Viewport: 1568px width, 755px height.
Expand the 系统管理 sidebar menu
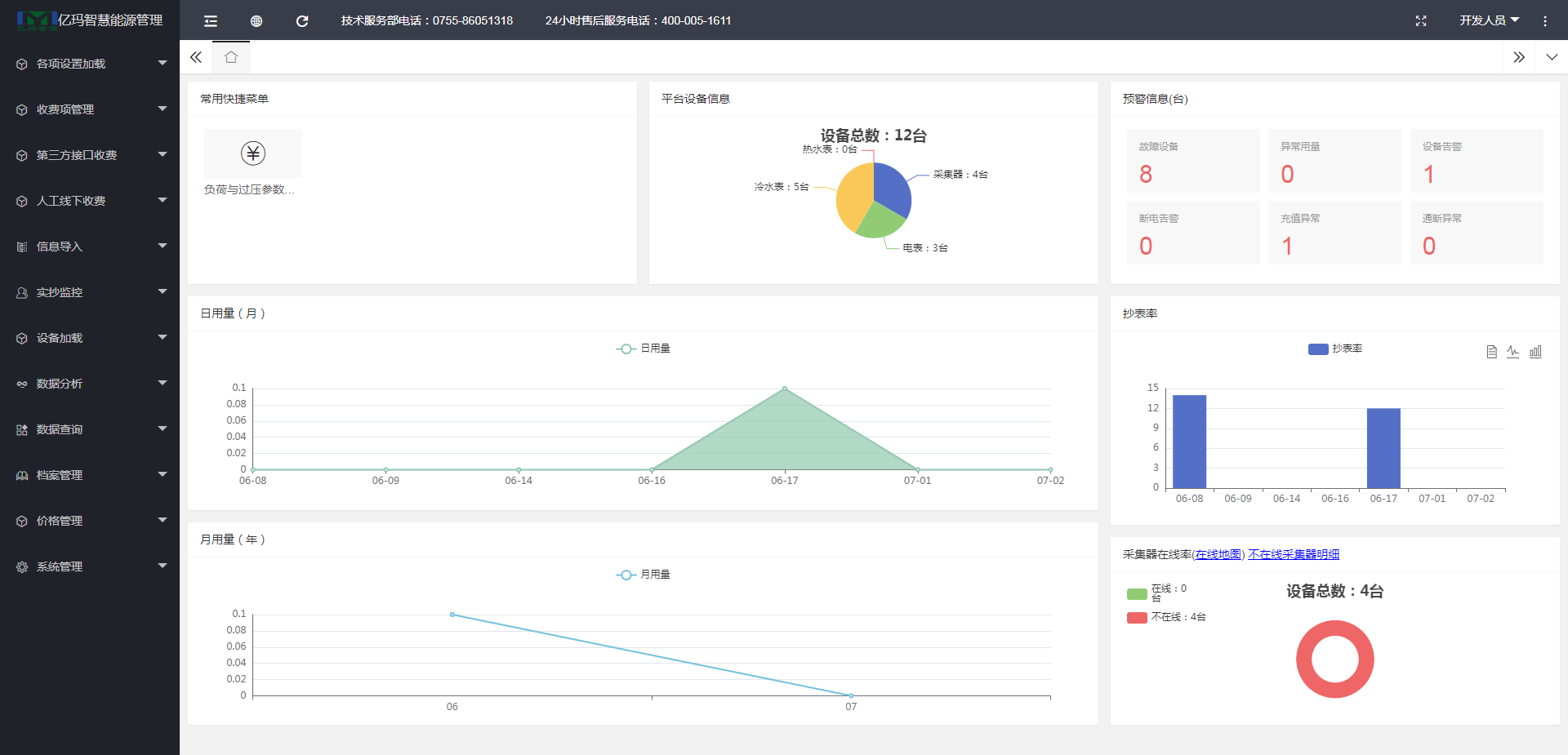(x=90, y=566)
